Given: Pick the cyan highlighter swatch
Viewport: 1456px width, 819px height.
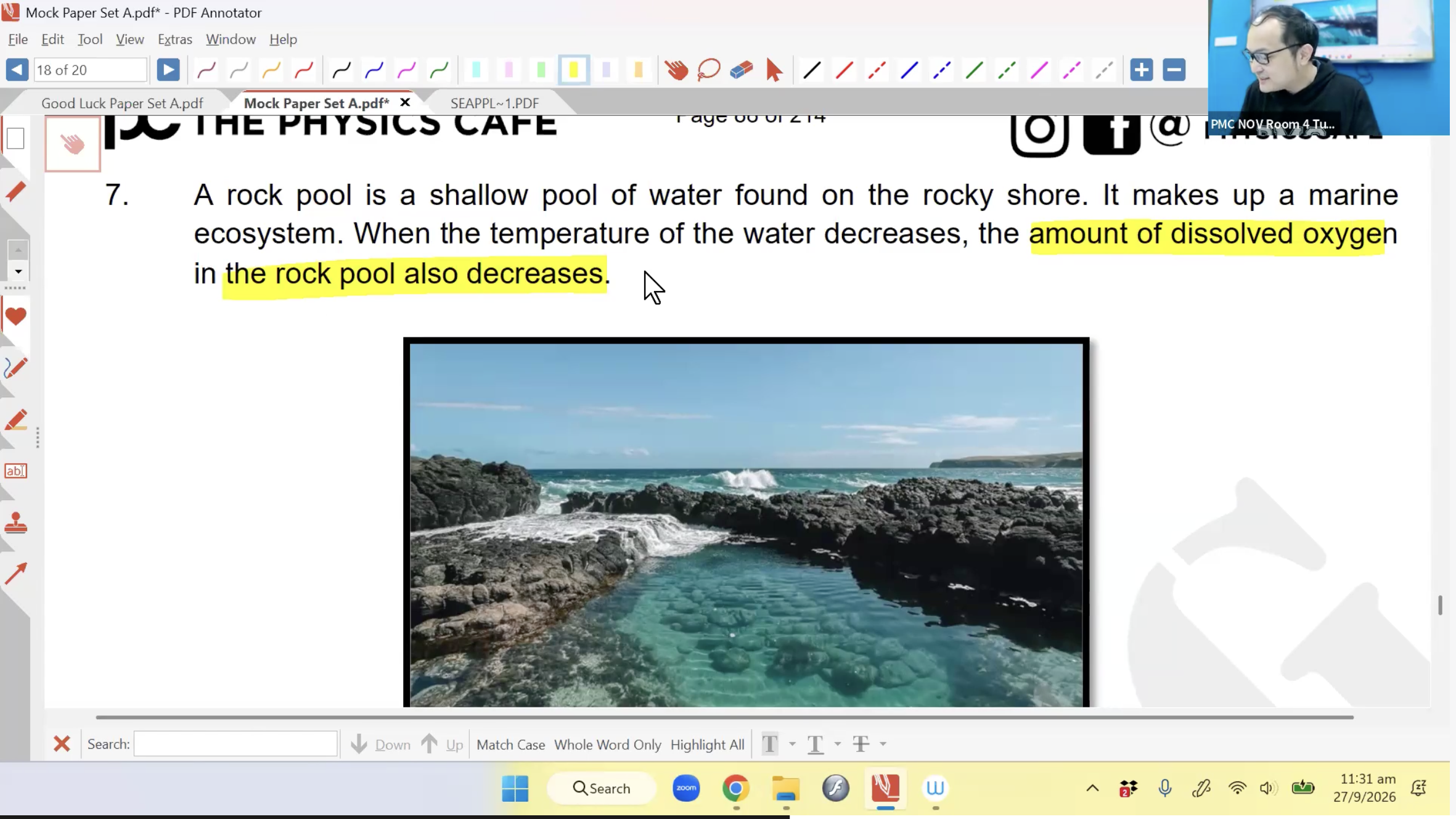Looking at the screenshot, I should coord(476,70).
